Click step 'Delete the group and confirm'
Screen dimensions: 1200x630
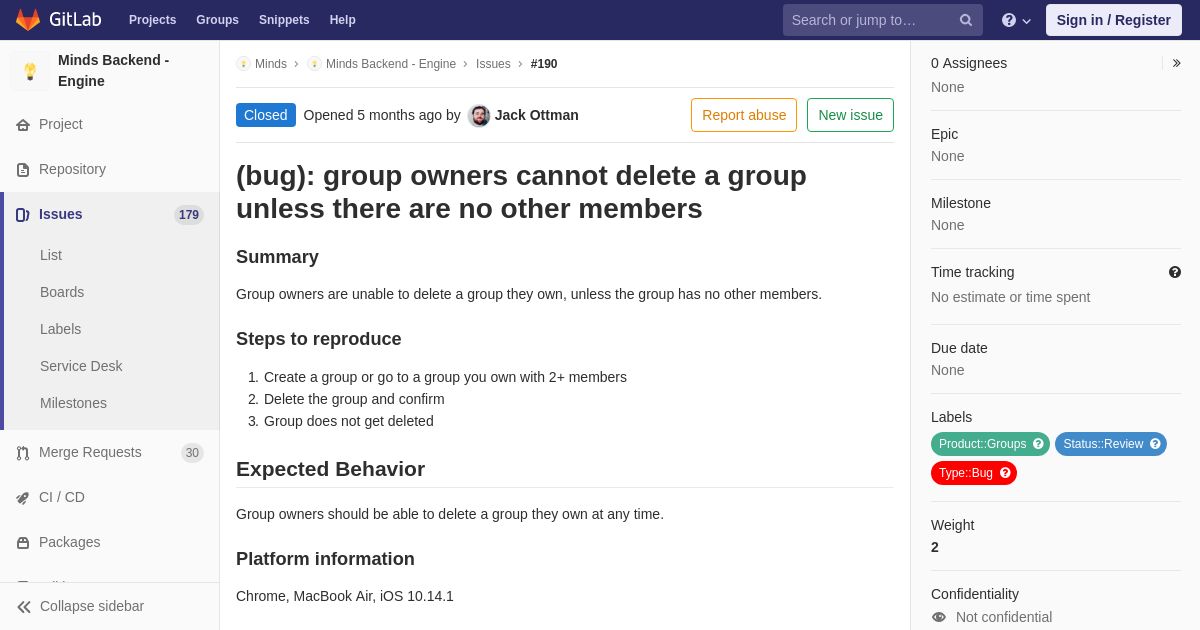[354, 399]
